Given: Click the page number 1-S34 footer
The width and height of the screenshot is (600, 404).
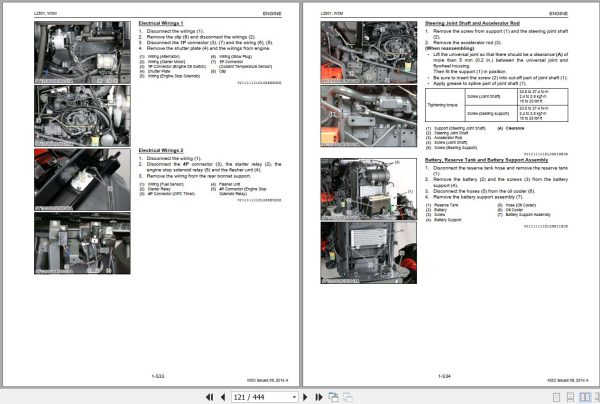Looking at the screenshot, I should click(444, 376).
